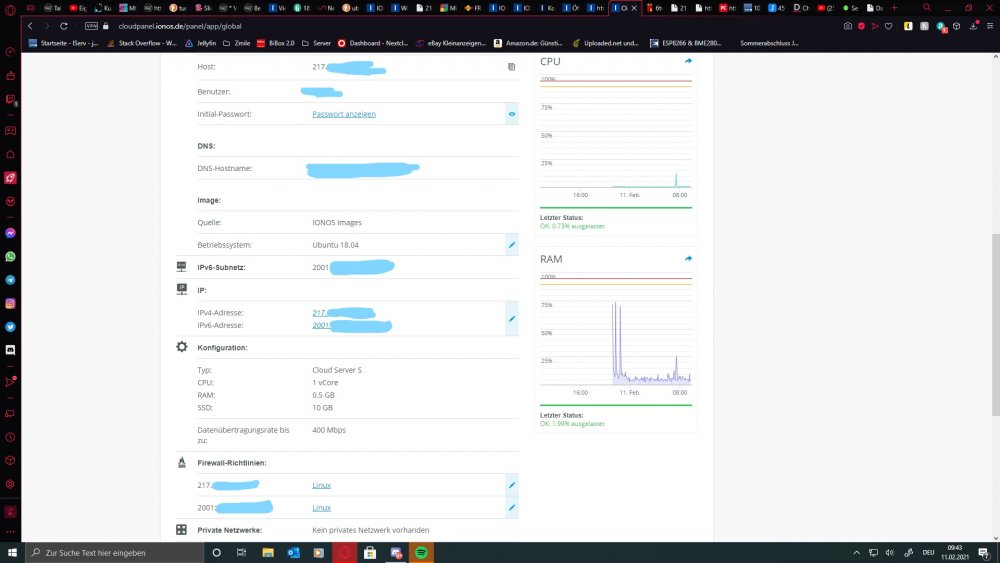1000x563 pixels.
Task: Edit the Betriebssystem Ubuntu 18.04 pencil icon
Action: coord(511,245)
